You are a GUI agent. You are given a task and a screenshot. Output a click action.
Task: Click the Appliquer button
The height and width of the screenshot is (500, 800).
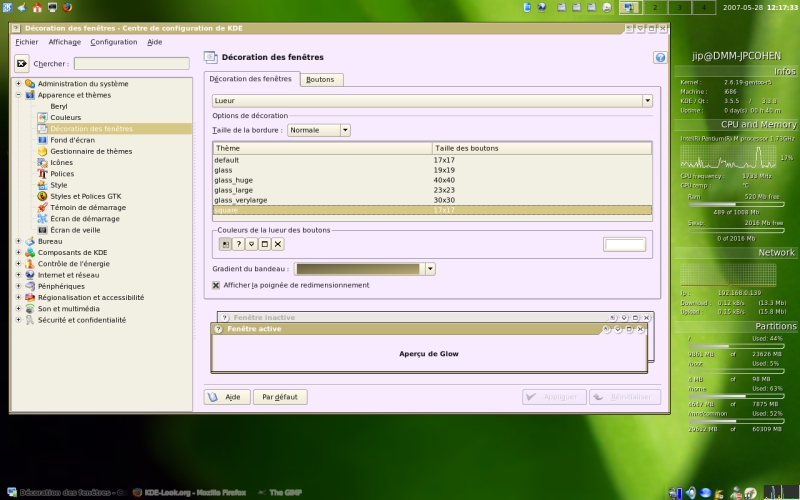tap(554, 397)
